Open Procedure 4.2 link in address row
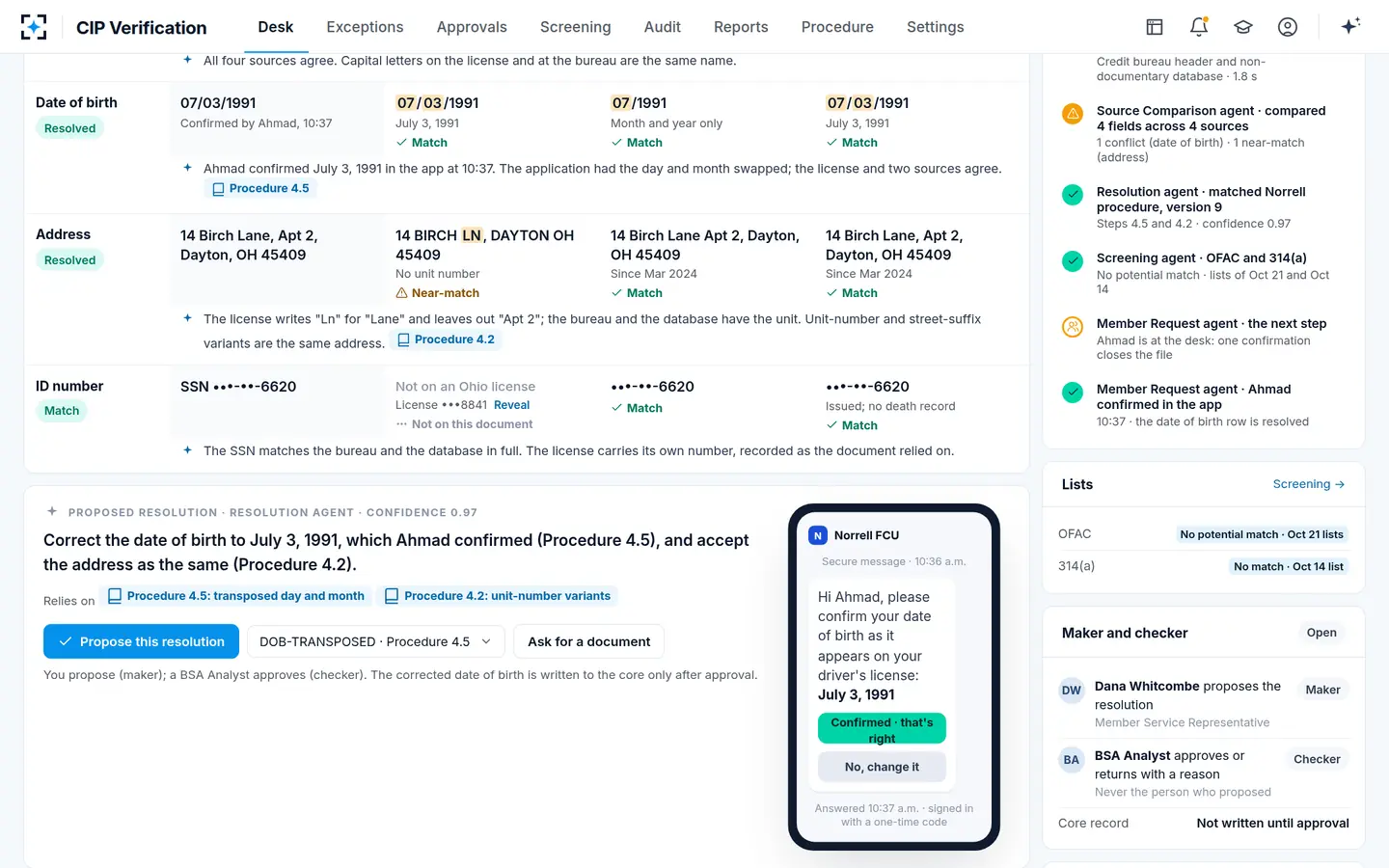 tap(446, 339)
